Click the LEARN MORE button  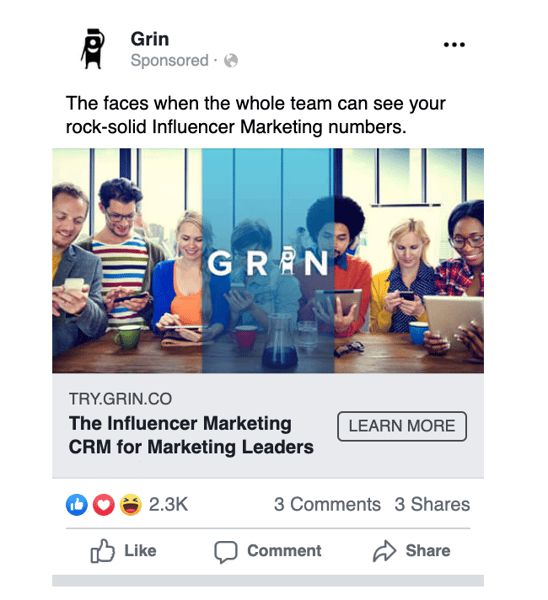(402, 426)
